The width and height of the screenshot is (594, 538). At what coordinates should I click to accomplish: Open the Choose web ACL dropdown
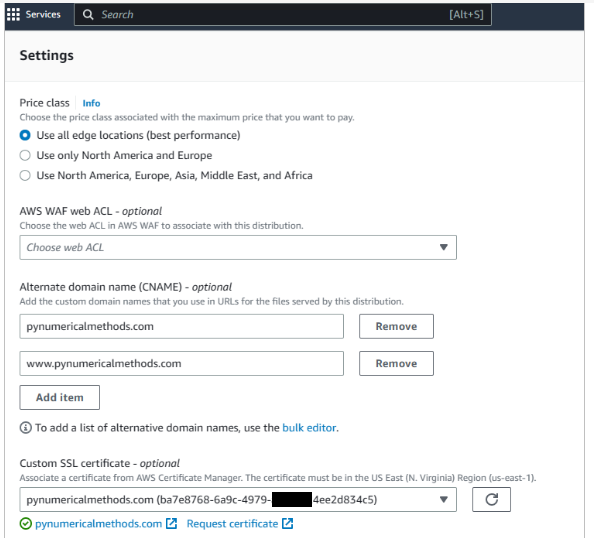(x=238, y=247)
